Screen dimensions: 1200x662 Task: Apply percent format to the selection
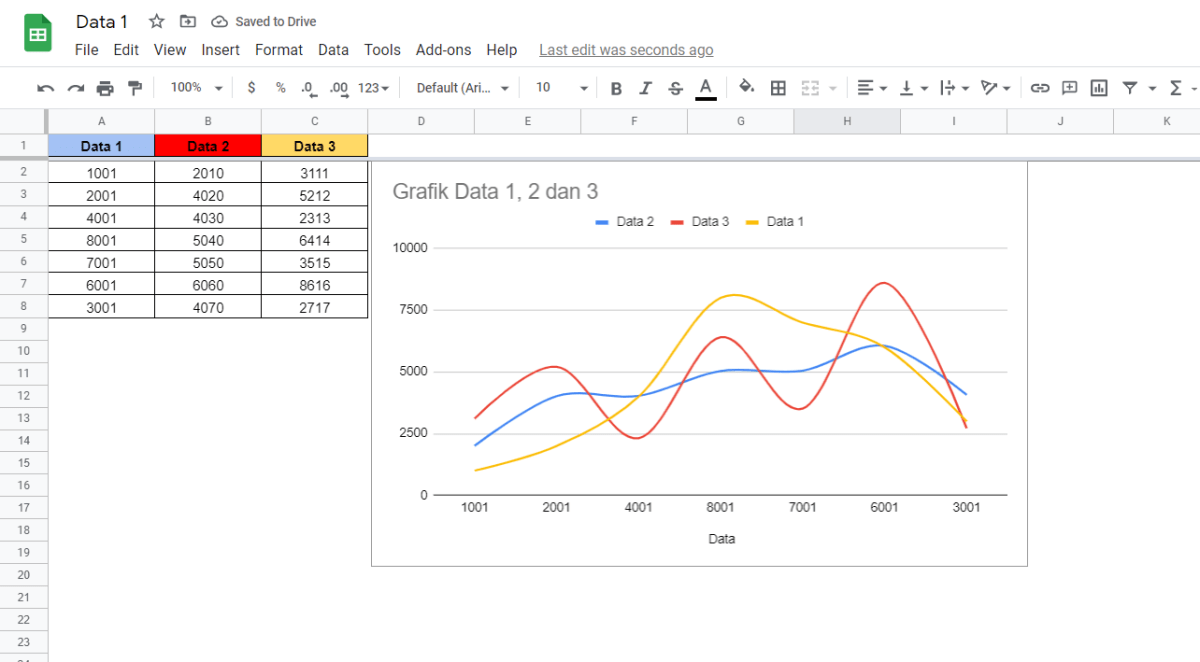(x=281, y=87)
